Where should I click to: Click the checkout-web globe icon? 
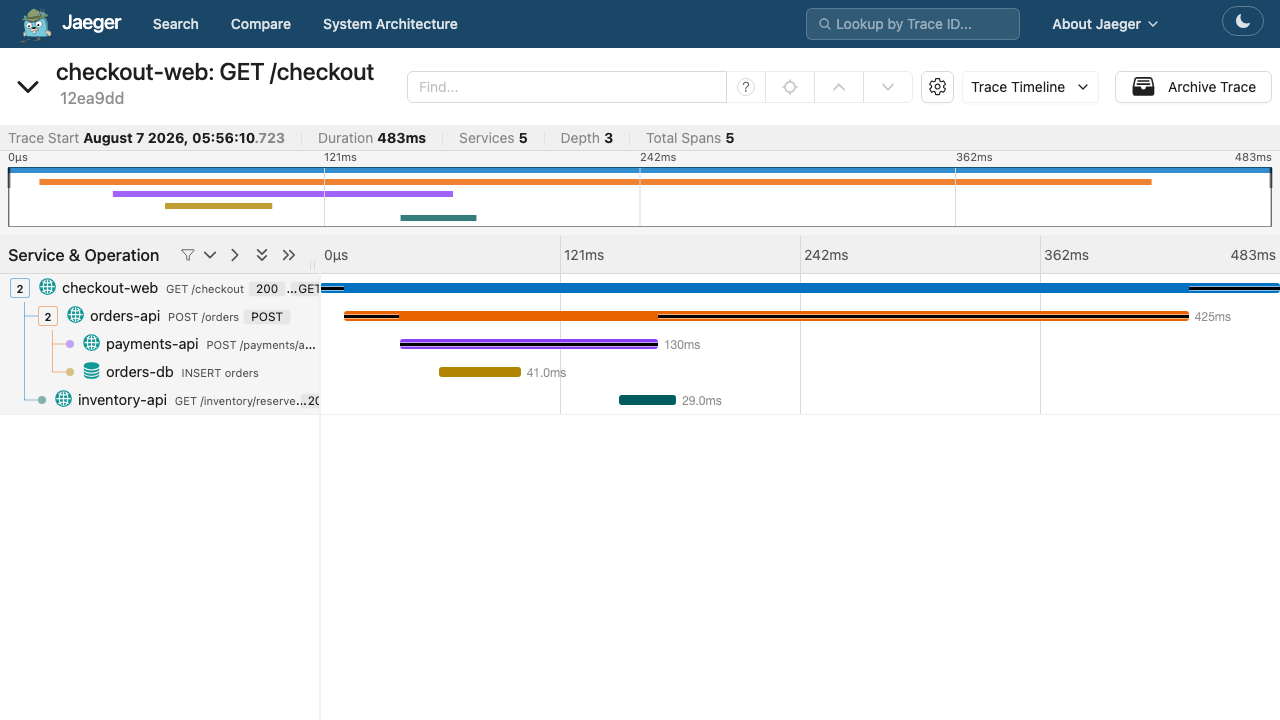coord(47,288)
